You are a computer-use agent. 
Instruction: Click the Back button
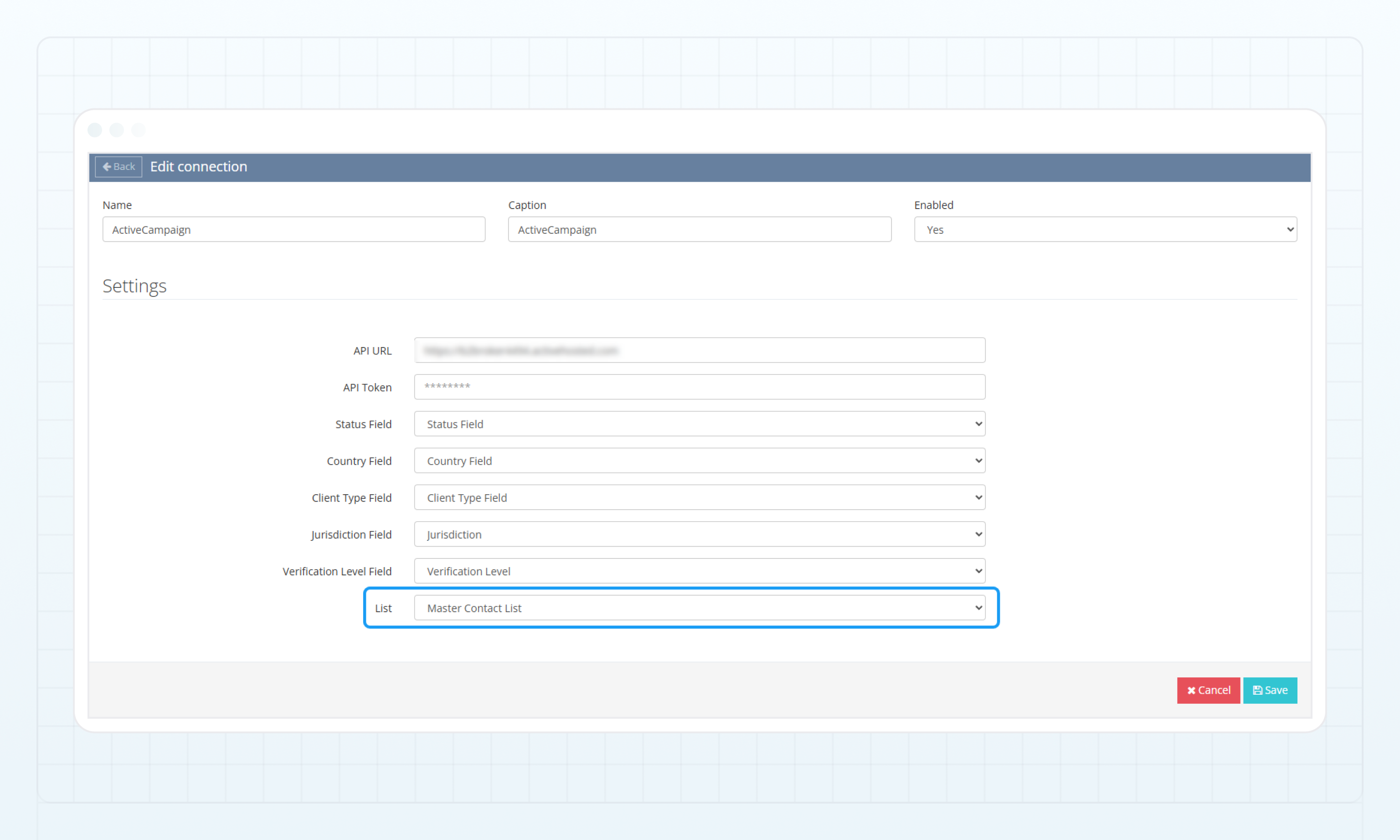118,166
